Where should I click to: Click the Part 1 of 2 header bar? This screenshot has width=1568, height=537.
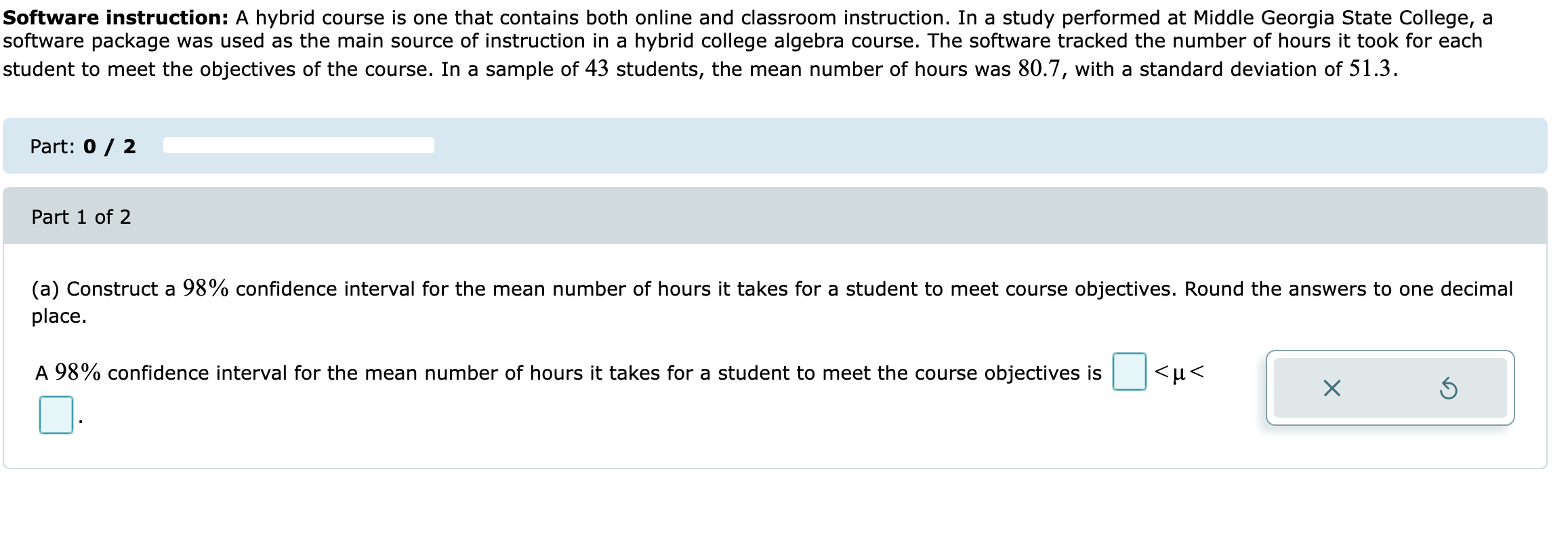tap(81, 217)
